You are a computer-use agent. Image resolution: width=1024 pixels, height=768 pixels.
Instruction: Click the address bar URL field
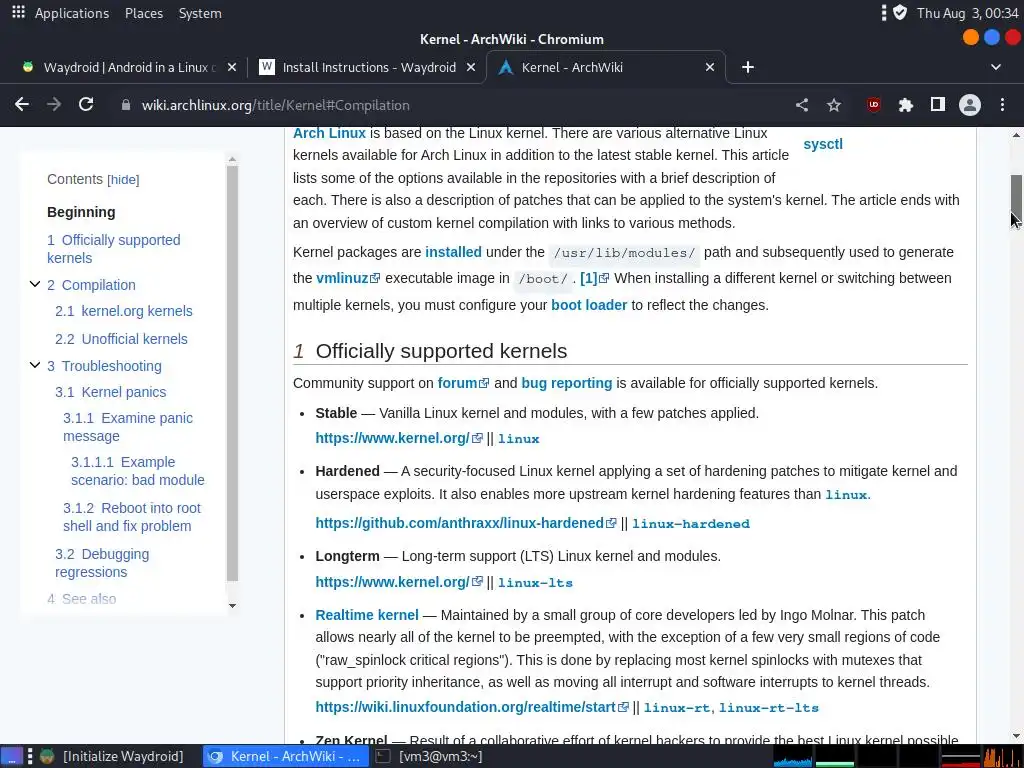tap(457, 105)
